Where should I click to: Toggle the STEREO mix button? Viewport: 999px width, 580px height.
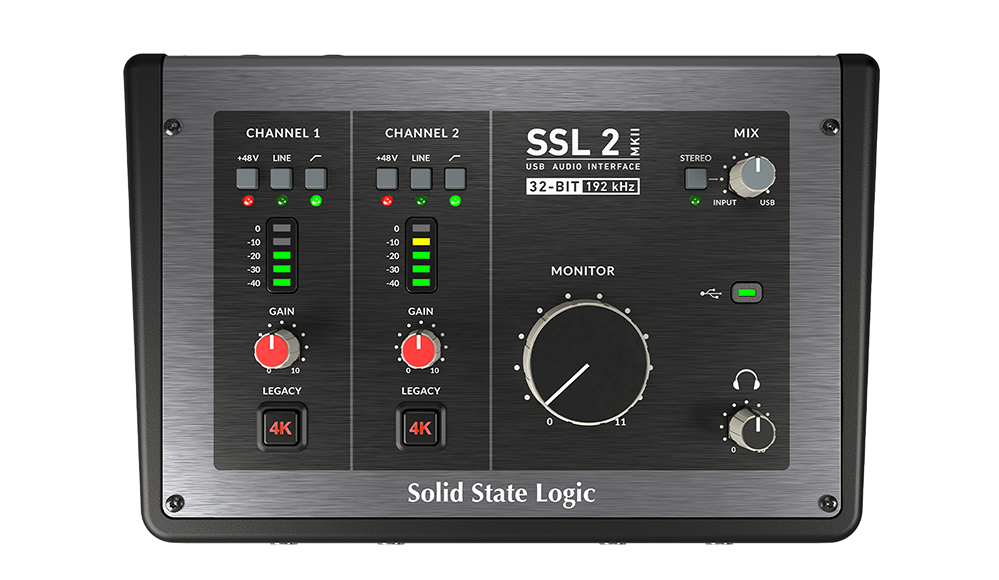click(x=696, y=178)
